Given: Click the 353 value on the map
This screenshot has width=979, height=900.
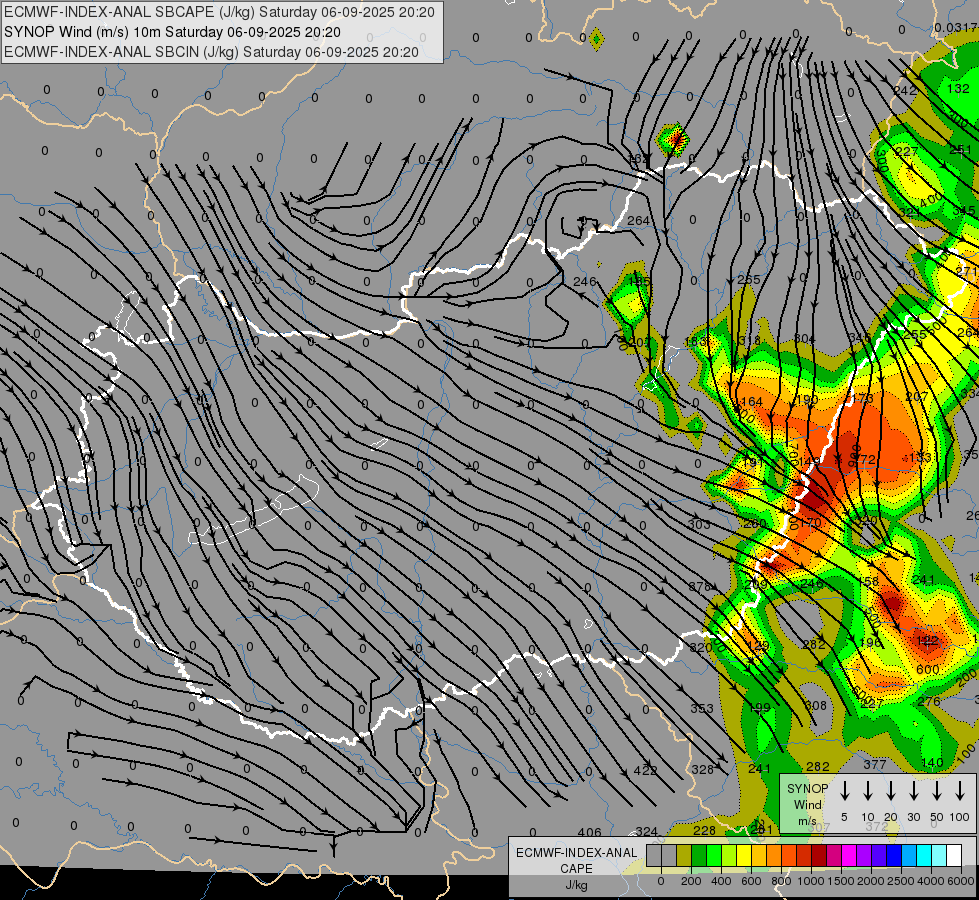Looking at the screenshot, I should coord(702,708).
